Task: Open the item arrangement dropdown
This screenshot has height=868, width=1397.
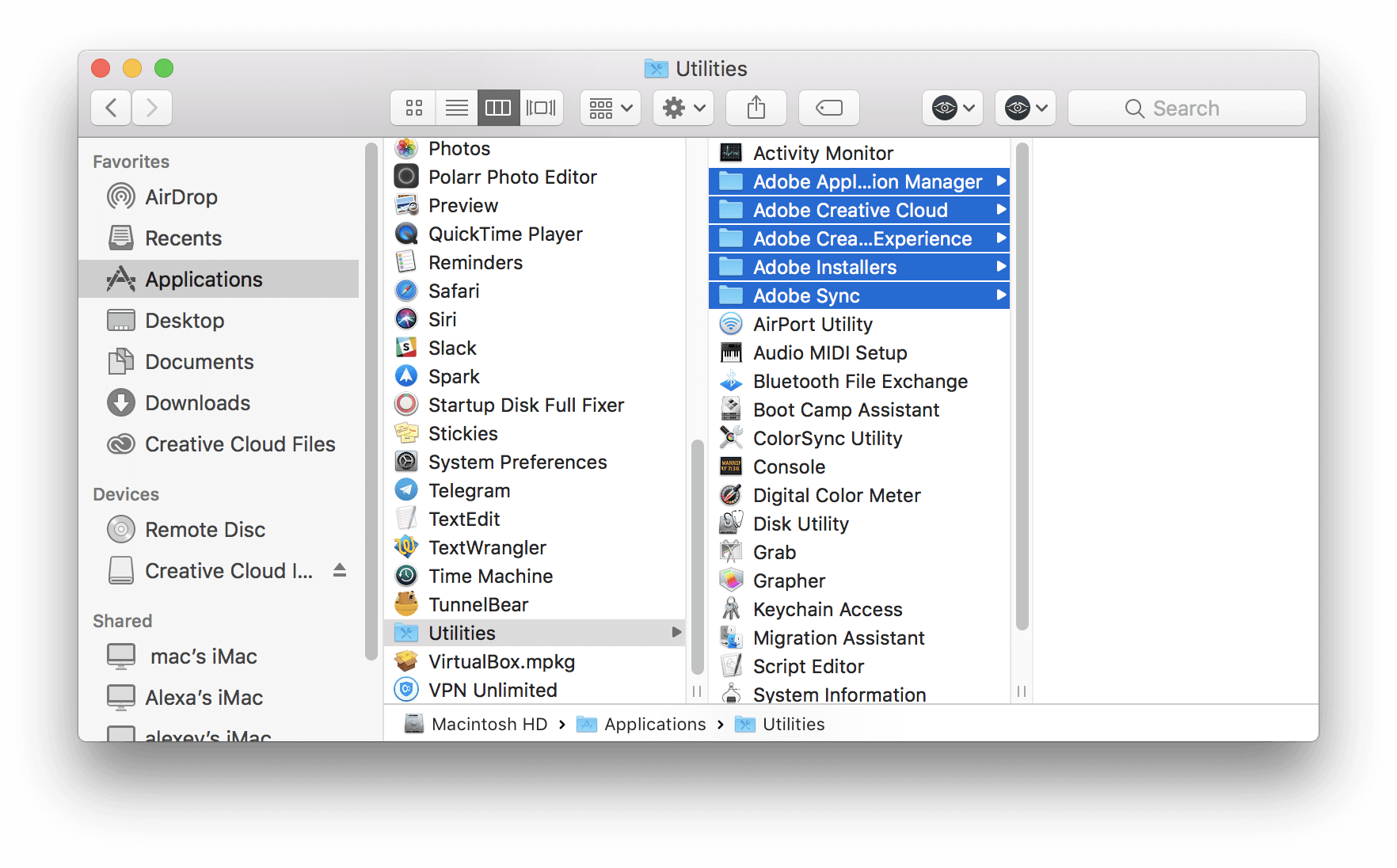Action: (x=611, y=108)
